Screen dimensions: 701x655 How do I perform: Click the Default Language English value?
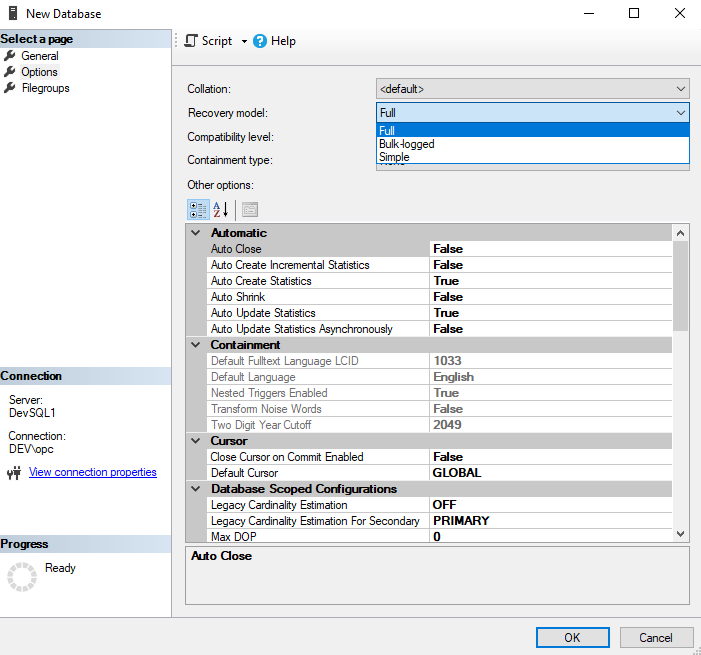(x=551, y=377)
